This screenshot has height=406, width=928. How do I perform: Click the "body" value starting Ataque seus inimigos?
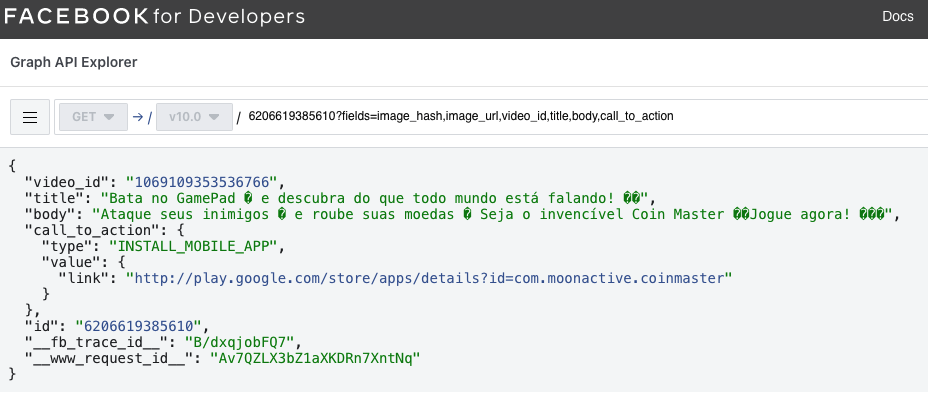(x=492, y=214)
